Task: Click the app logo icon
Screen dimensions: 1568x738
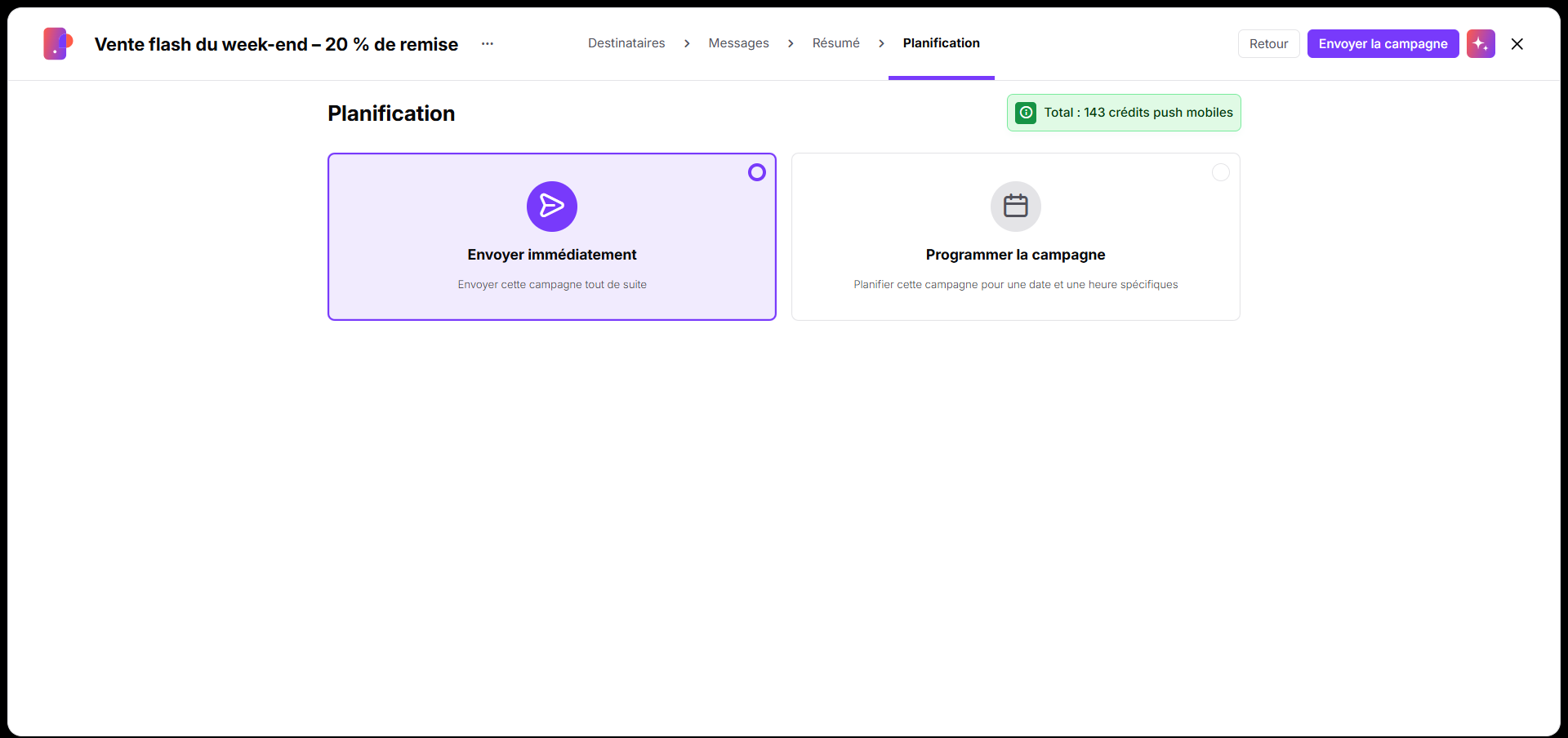Action: [x=58, y=43]
